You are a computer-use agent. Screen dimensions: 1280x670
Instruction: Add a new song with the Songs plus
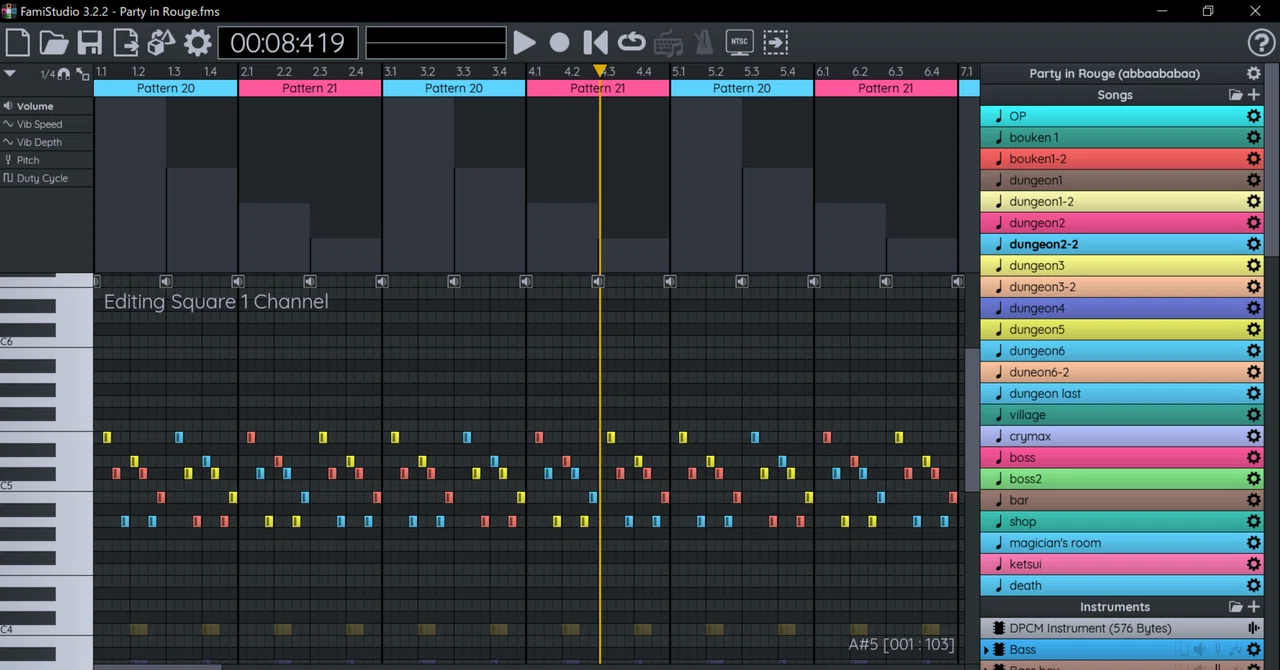(1254, 95)
